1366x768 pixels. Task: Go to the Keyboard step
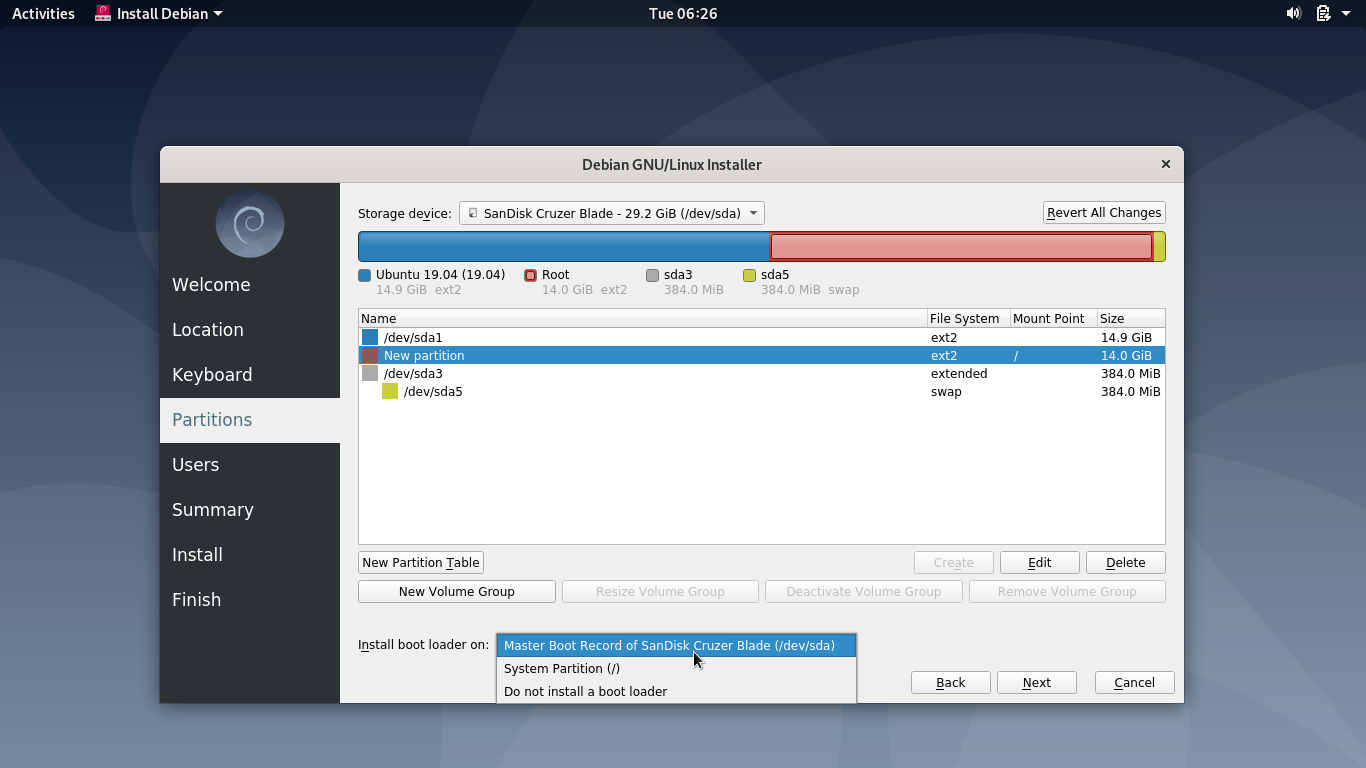pos(250,375)
